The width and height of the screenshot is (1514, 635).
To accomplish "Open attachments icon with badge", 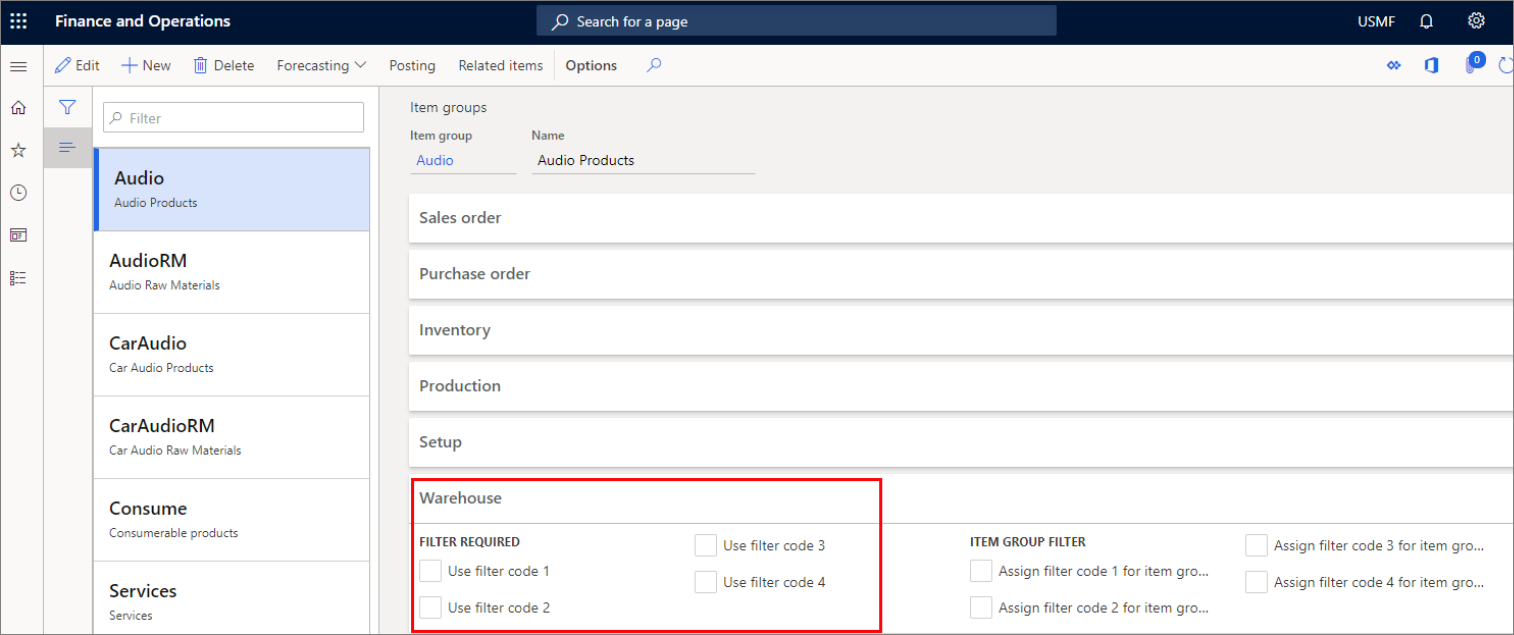I will (1473, 64).
